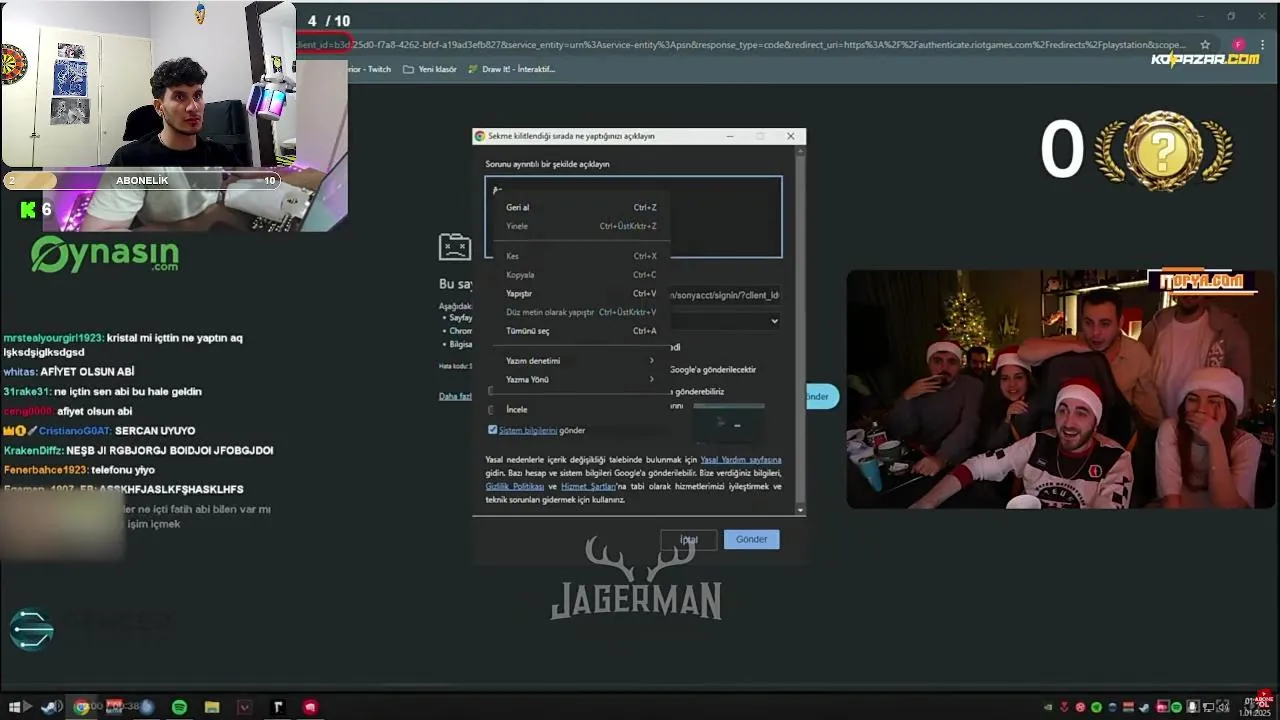Open the Hizmet Şartları link

[x=588, y=486]
